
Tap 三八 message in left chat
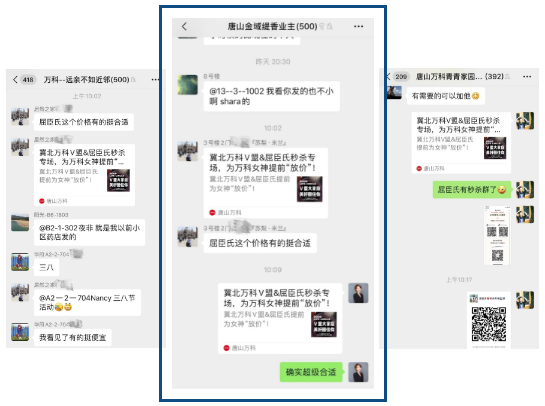pos(46,267)
